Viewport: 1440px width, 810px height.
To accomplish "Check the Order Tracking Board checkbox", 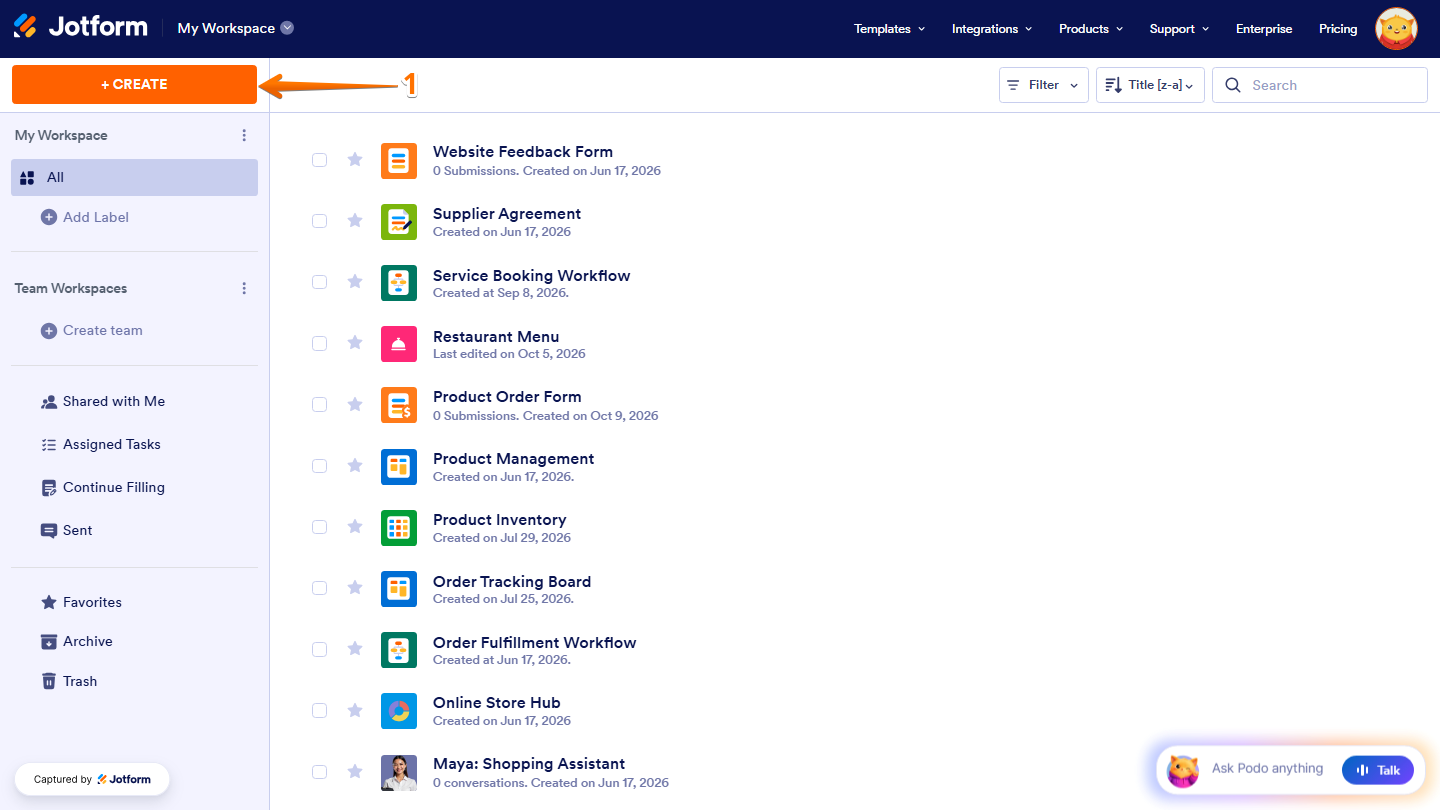I will tap(319, 588).
